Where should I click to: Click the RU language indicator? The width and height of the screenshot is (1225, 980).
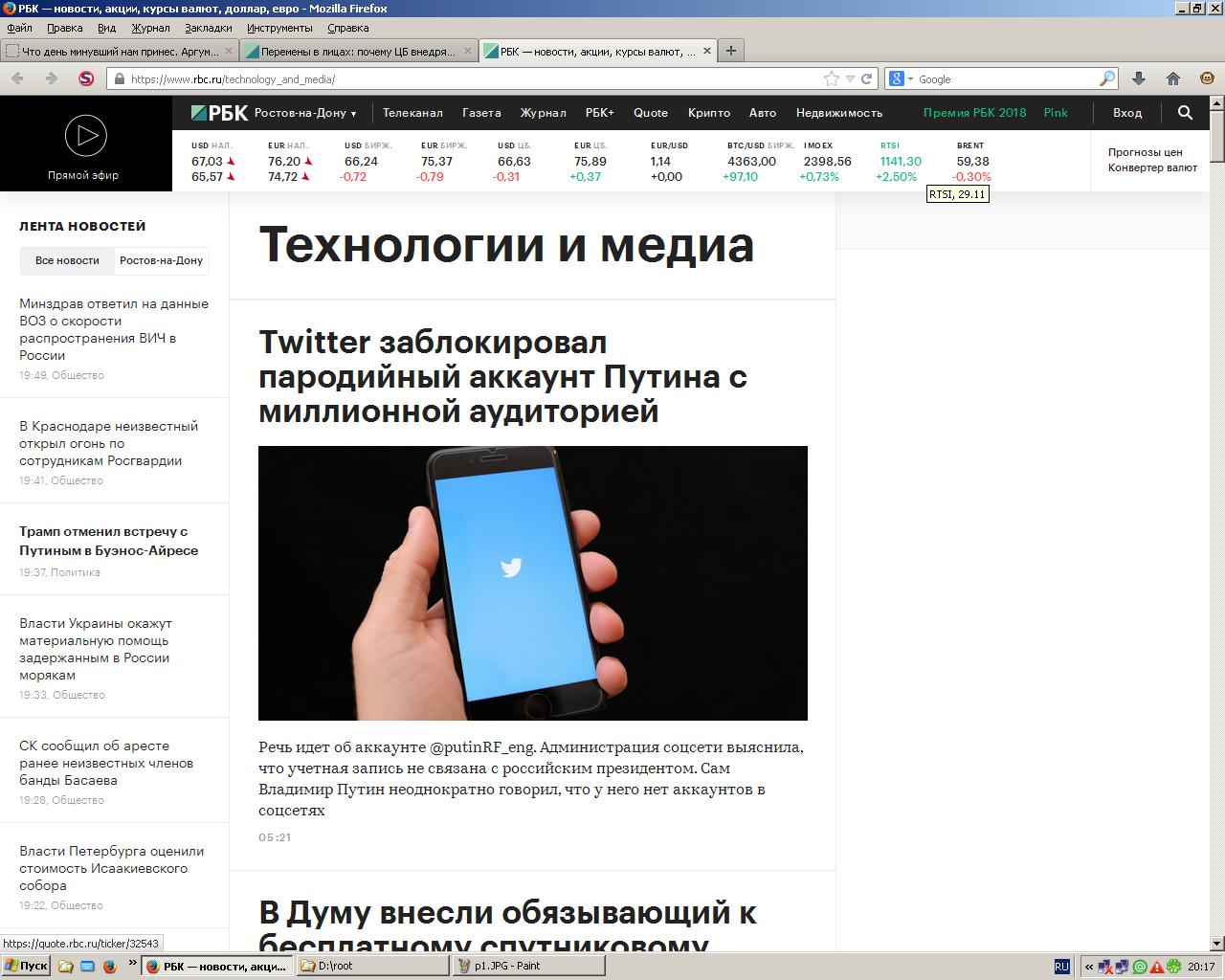coord(1061,967)
